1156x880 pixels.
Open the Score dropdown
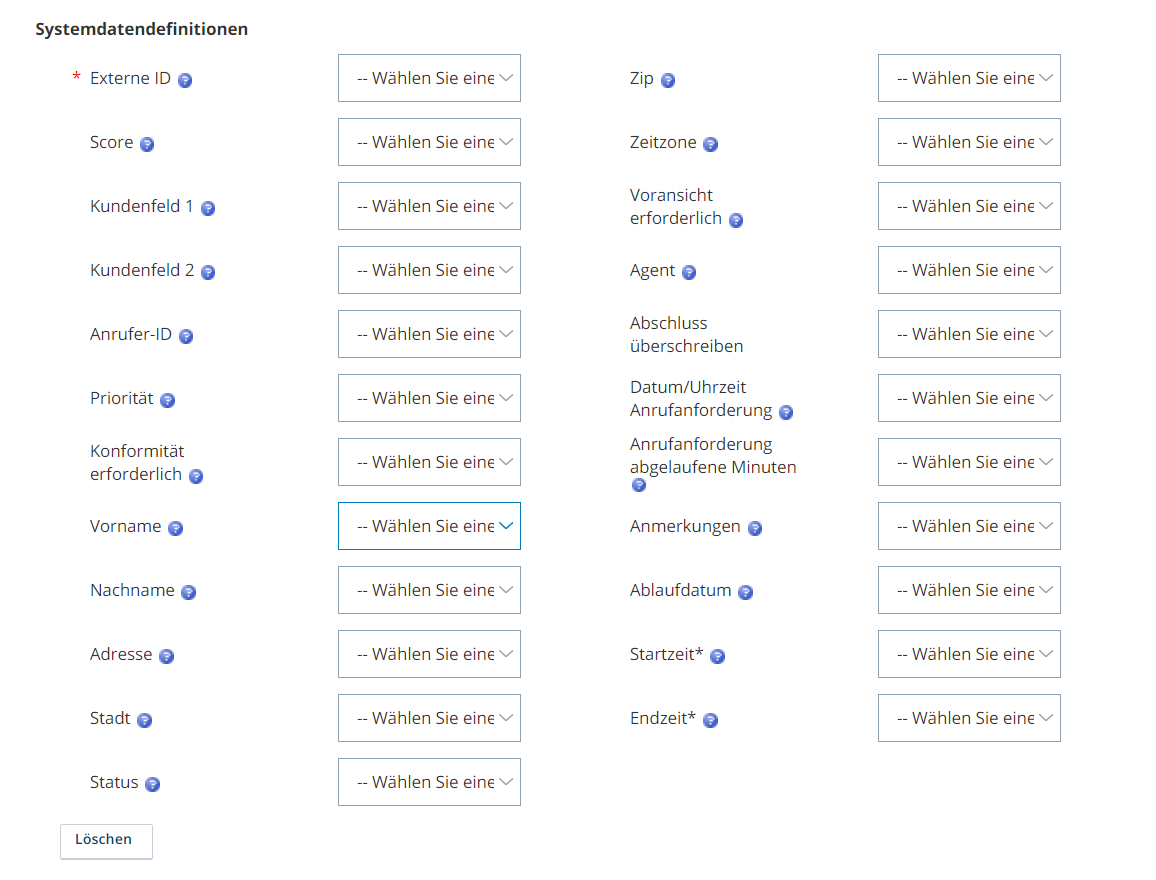pos(429,142)
